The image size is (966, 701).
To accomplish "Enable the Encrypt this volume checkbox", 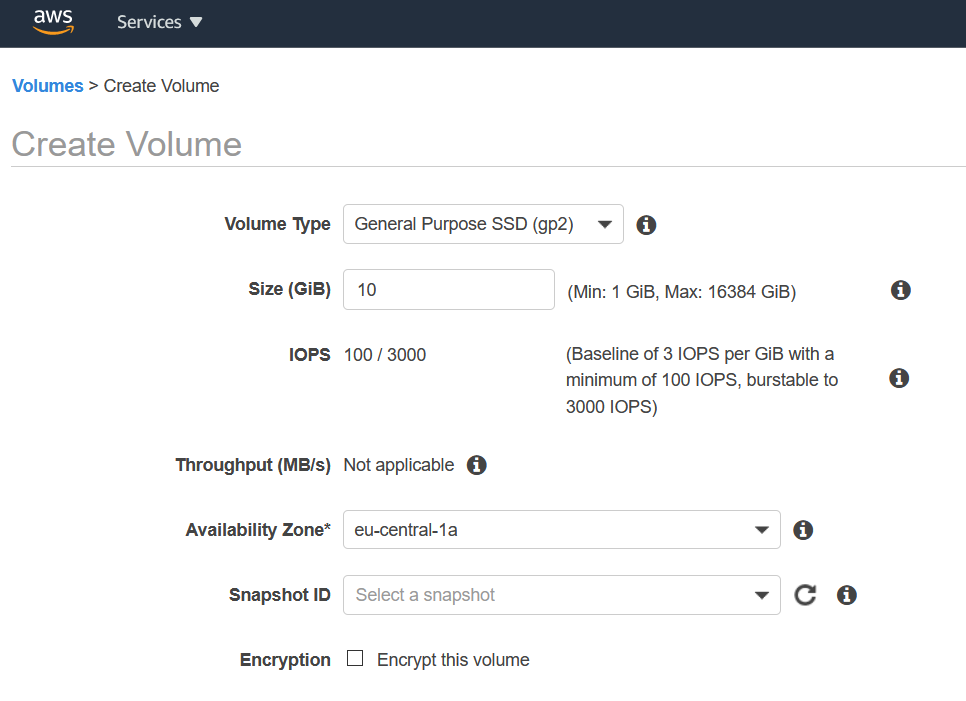I will [355, 659].
